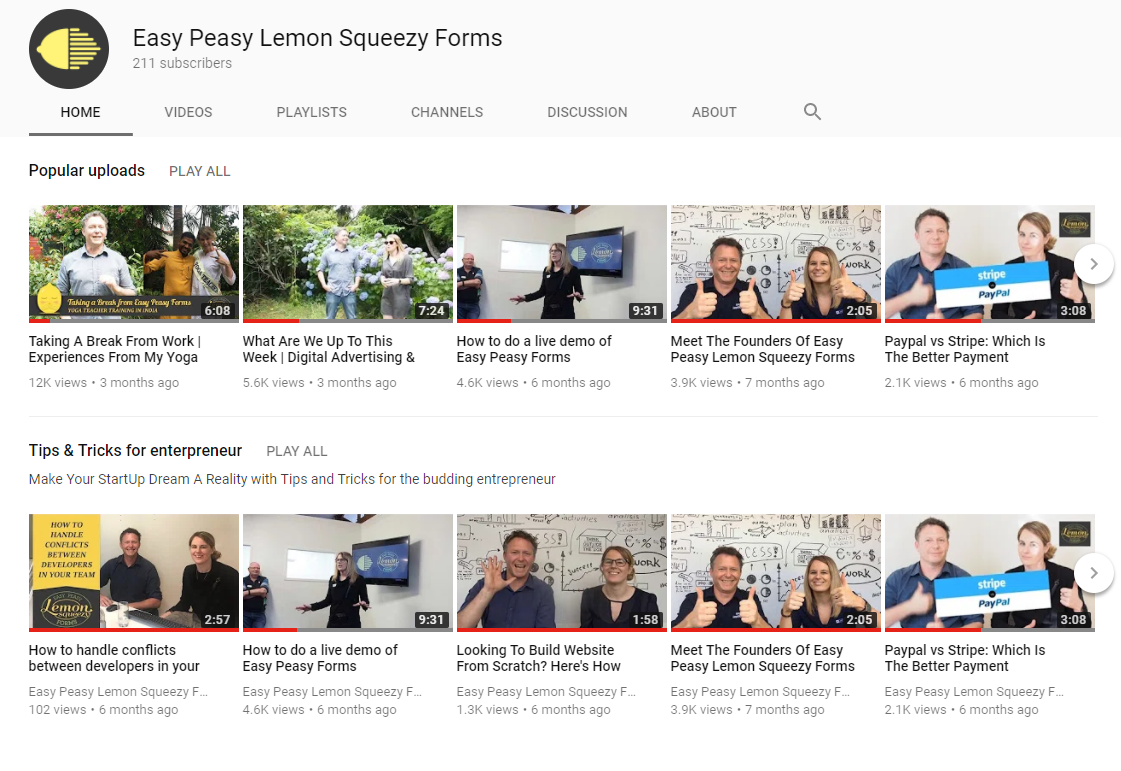Click Paypal vs Stripe title in Tips & Tricks
This screenshot has width=1121, height=771.
965,658
